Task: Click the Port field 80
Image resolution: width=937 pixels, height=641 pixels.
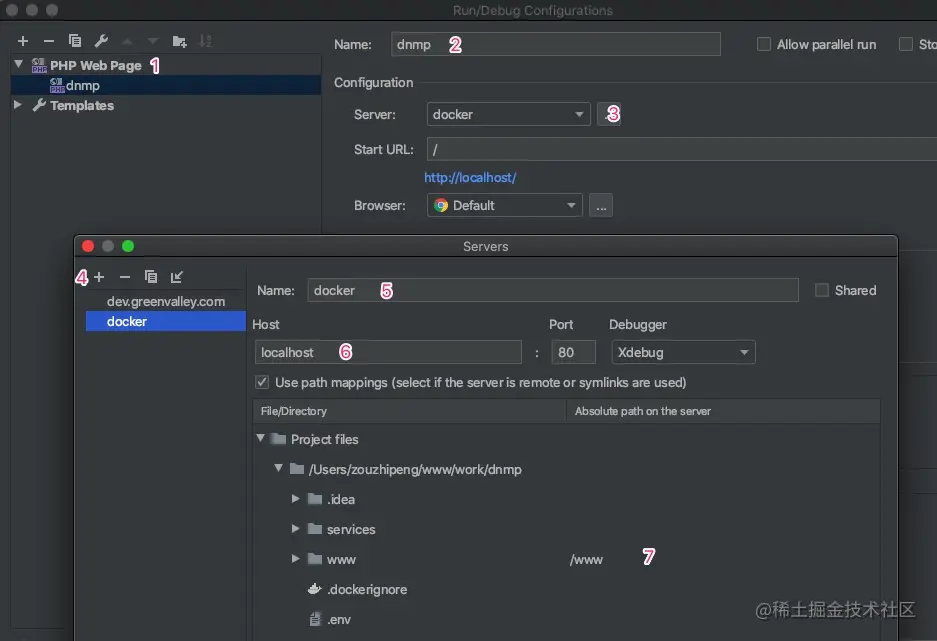Action: (573, 352)
